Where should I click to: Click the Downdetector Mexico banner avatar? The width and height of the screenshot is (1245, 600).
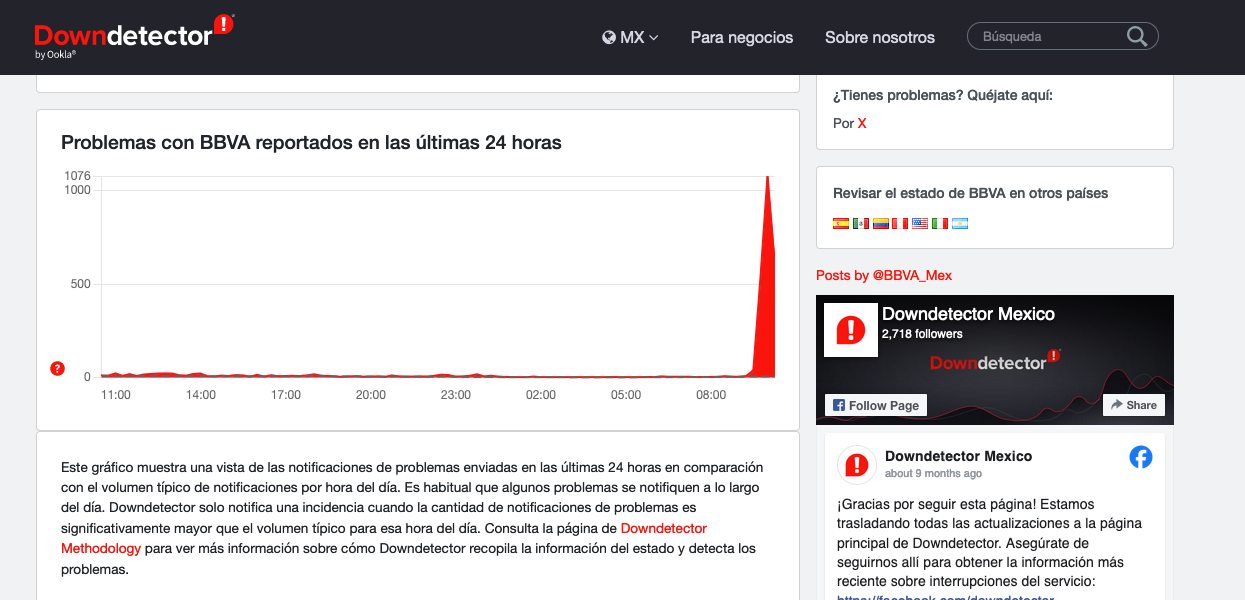click(x=850, y=329)
